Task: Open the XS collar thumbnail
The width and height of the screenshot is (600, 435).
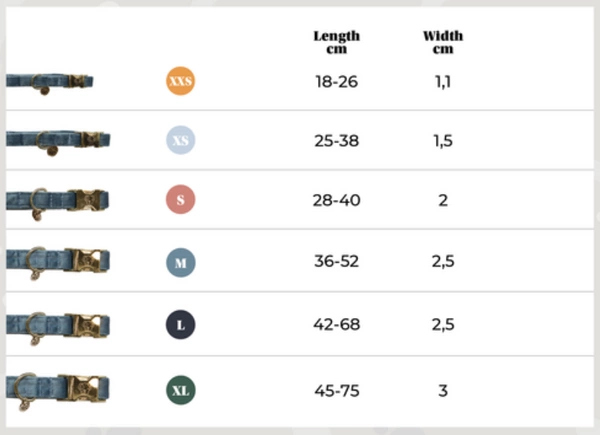Action: point(56,141)
